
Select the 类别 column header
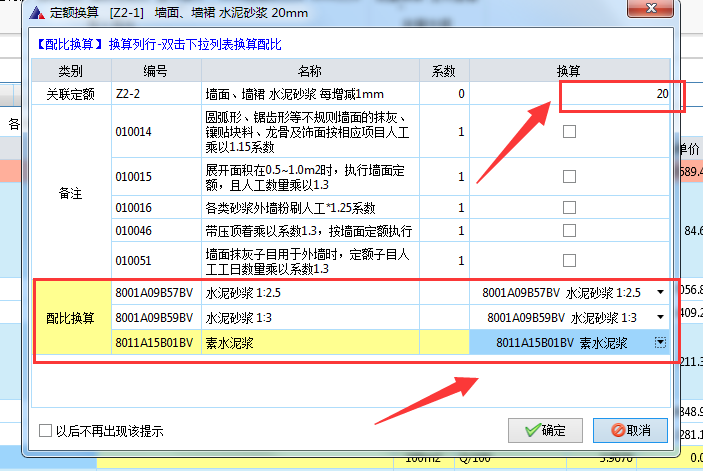click(x=71, y=71)
